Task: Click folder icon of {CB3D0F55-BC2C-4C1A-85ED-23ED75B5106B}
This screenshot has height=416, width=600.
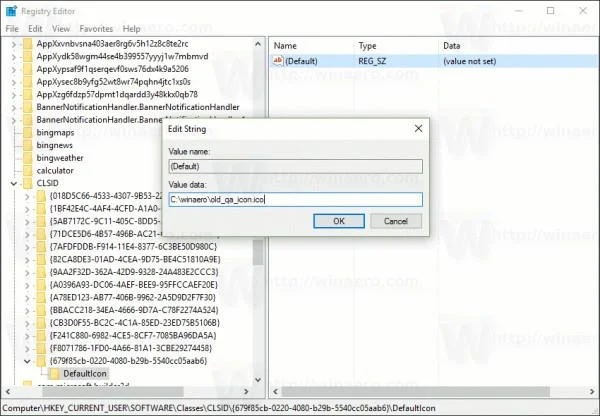Action: [41, 323]
